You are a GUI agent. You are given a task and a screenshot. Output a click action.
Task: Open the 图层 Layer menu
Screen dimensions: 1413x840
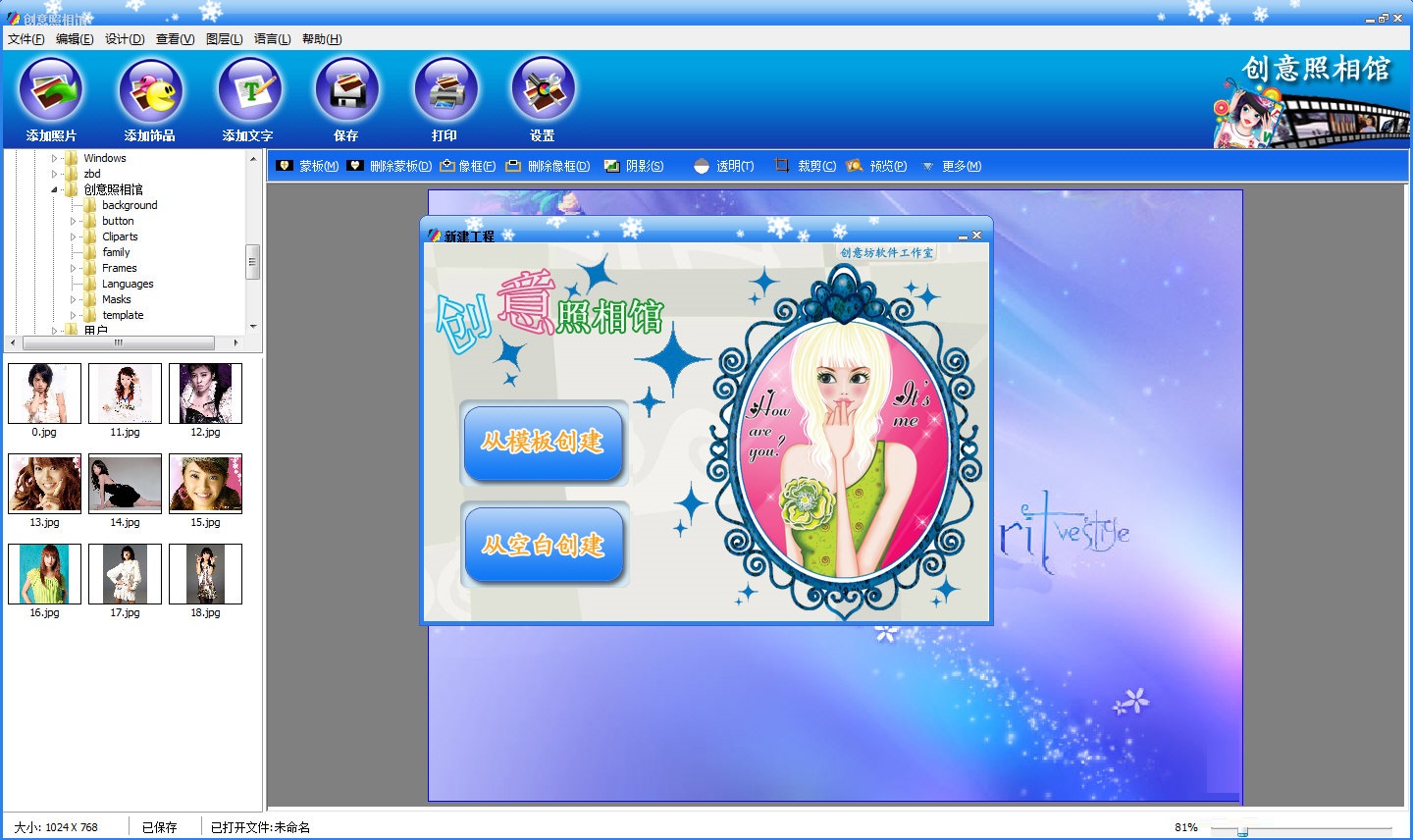point(225,39)
